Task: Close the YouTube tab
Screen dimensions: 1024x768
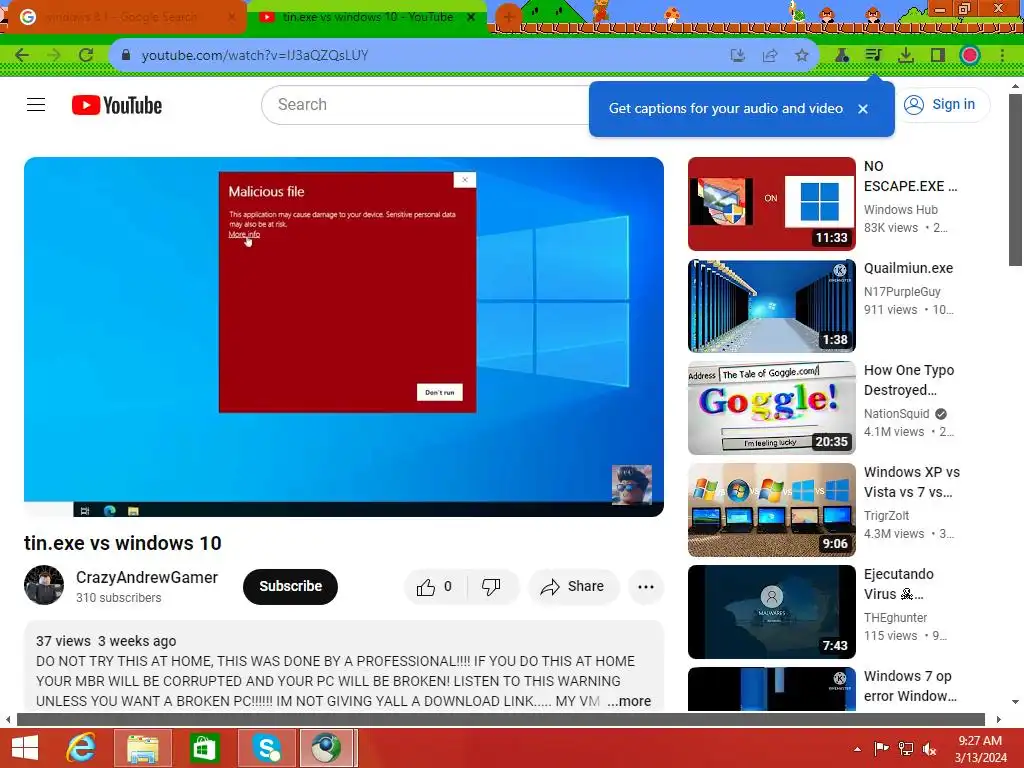Action: (471, 18)
